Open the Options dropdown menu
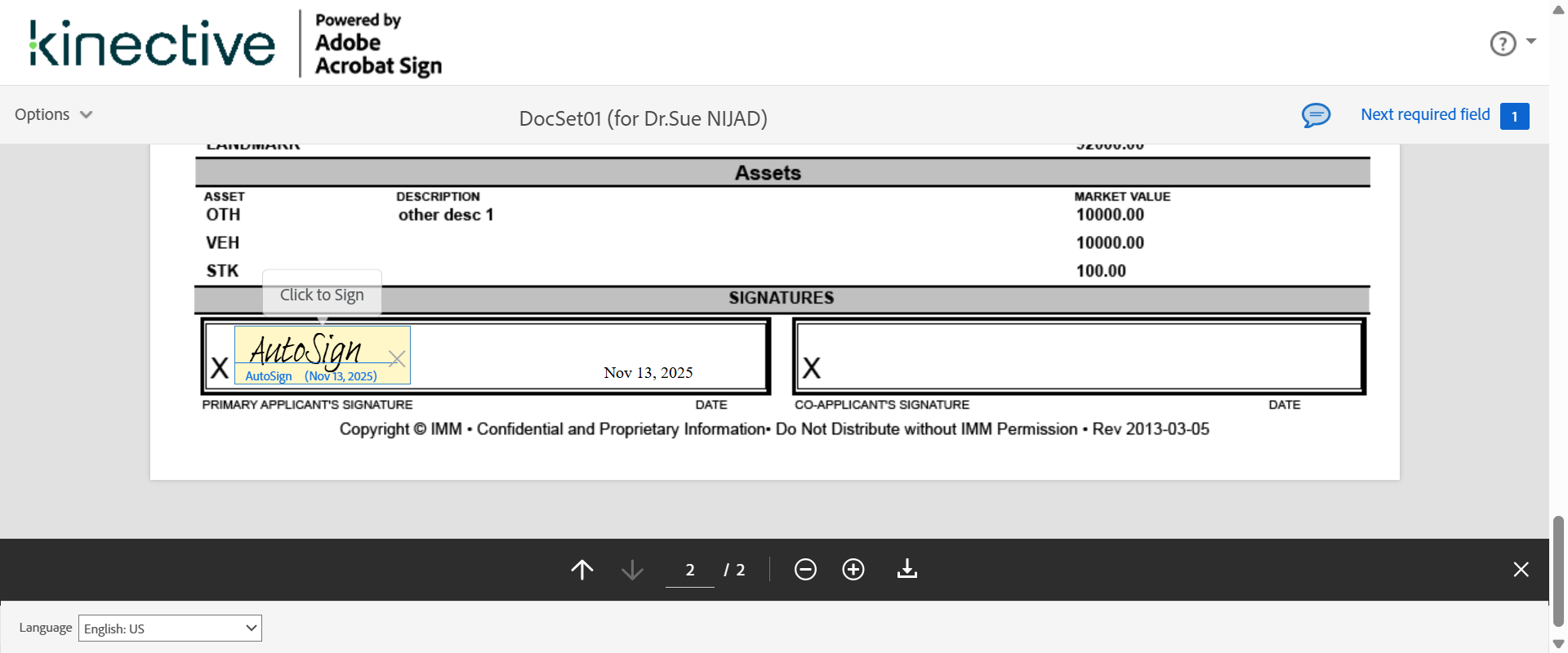The width and height of the screenshot is (1568, 653). point(54,114)
